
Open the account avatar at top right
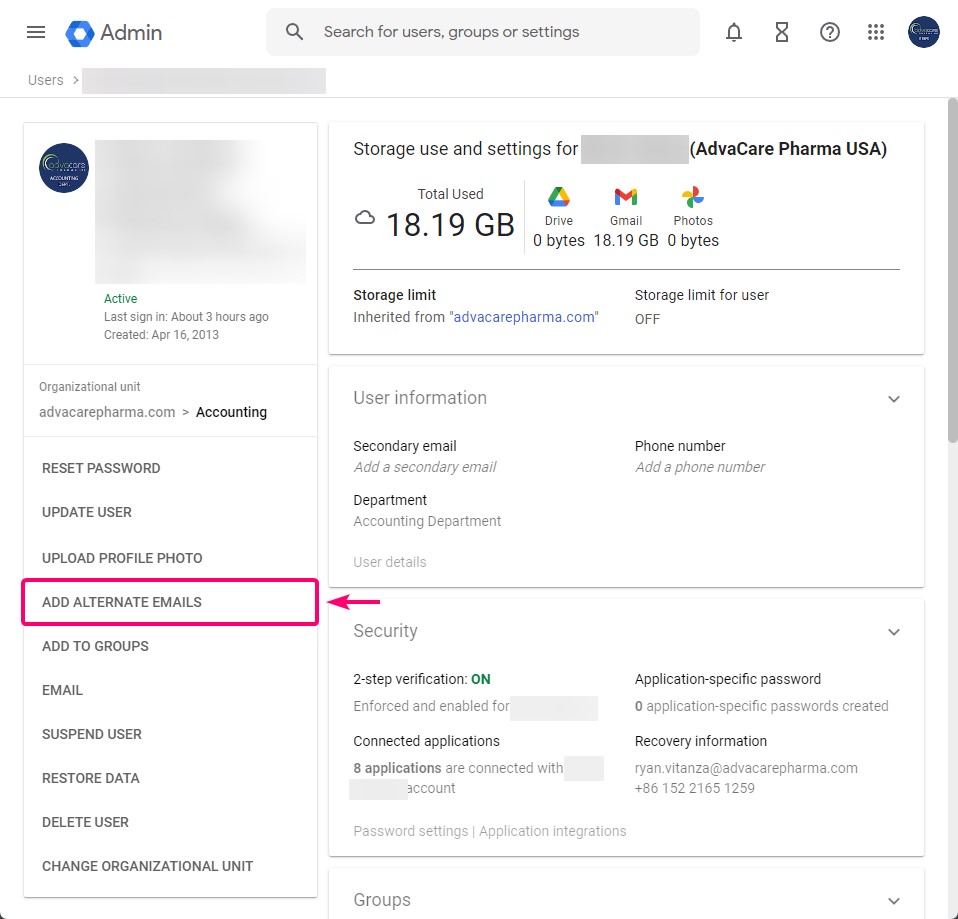[x=923, y=32]
